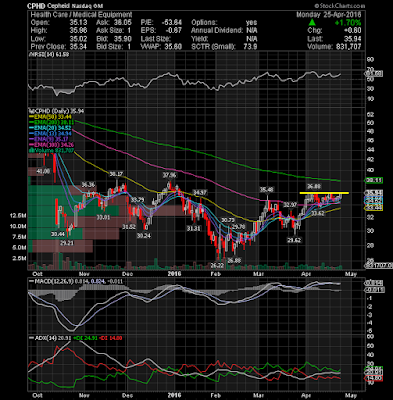Click the yellow horizontal resistance line
This screenshot has width=393, height=400.
[324, 193]
